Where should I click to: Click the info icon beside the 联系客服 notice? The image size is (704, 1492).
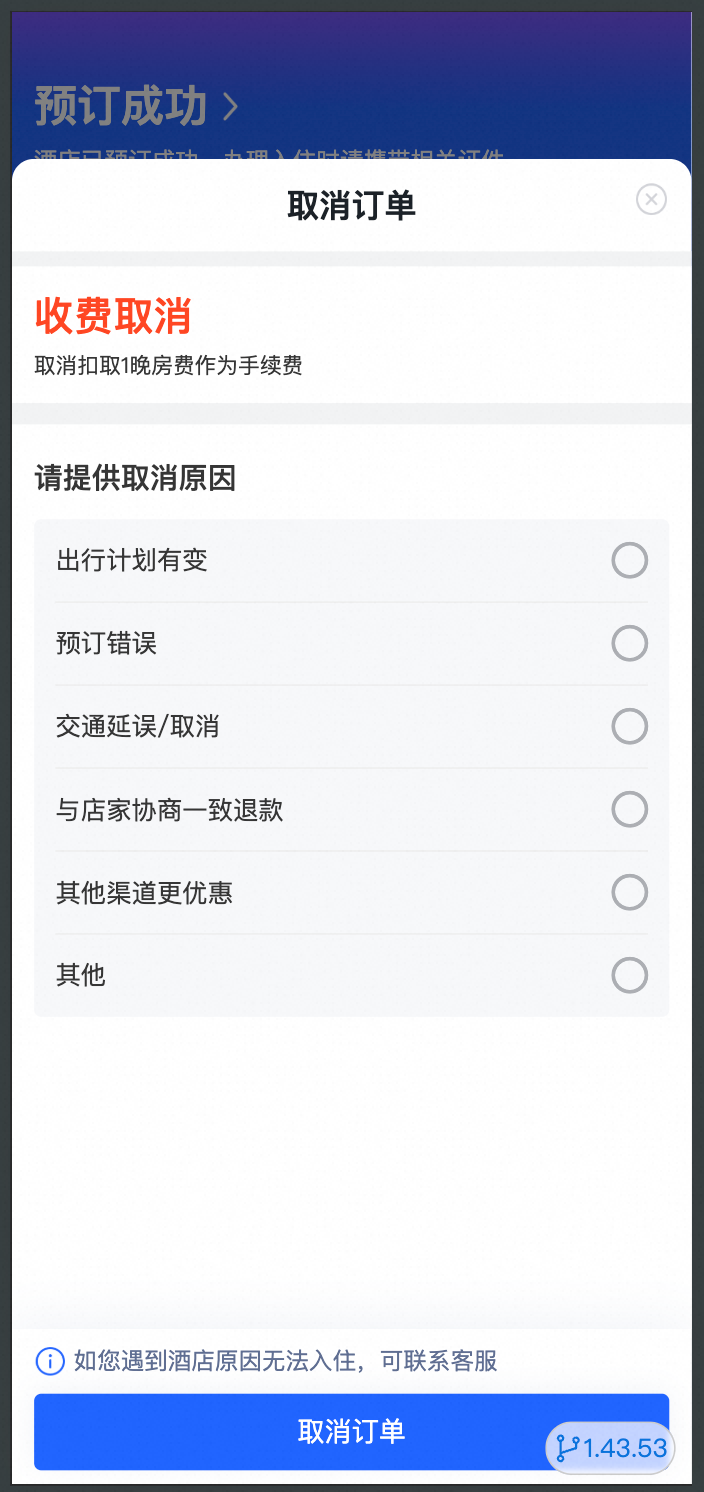click(x=49, y=1361)
